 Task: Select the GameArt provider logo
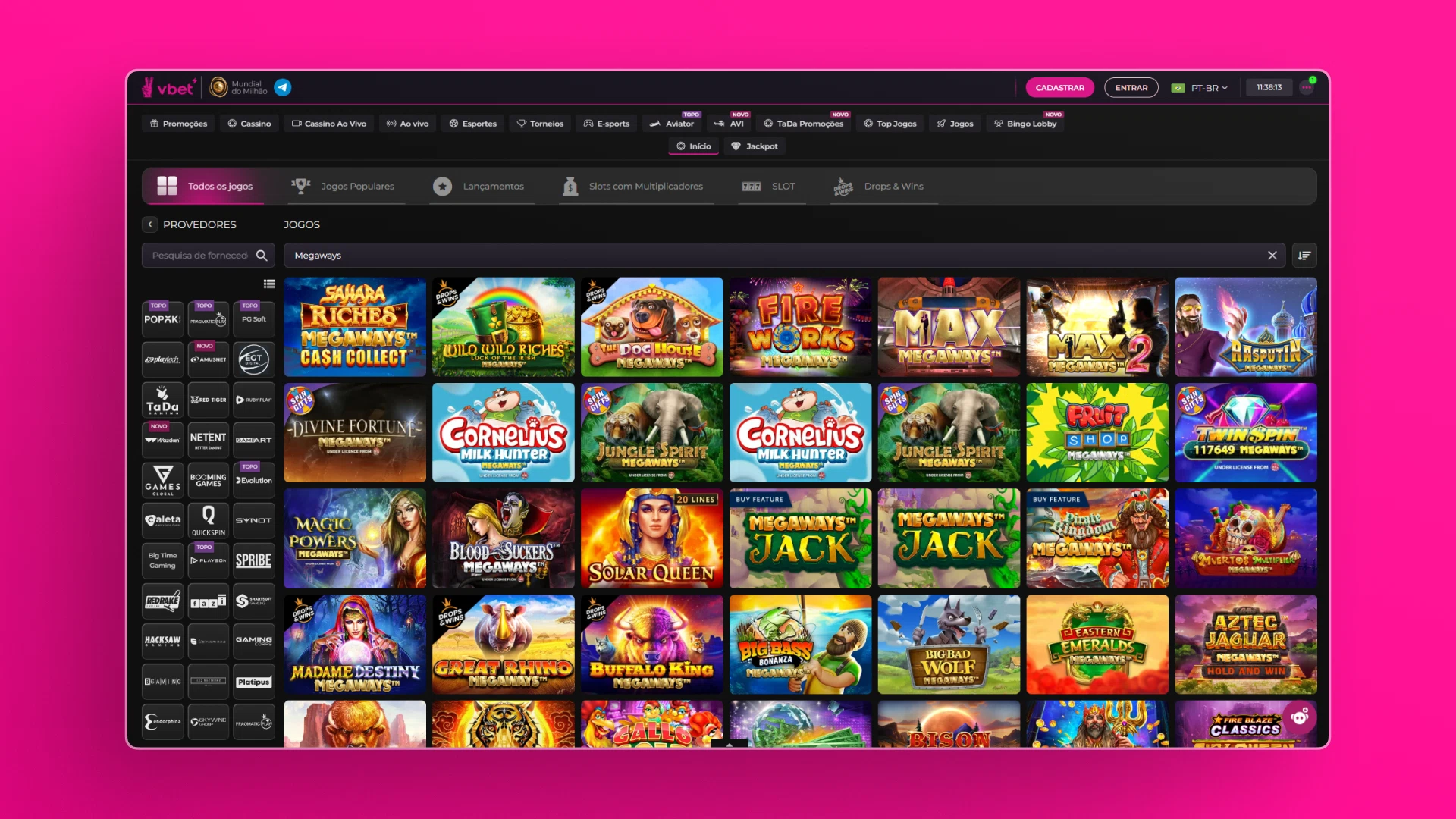pos(254,440)
